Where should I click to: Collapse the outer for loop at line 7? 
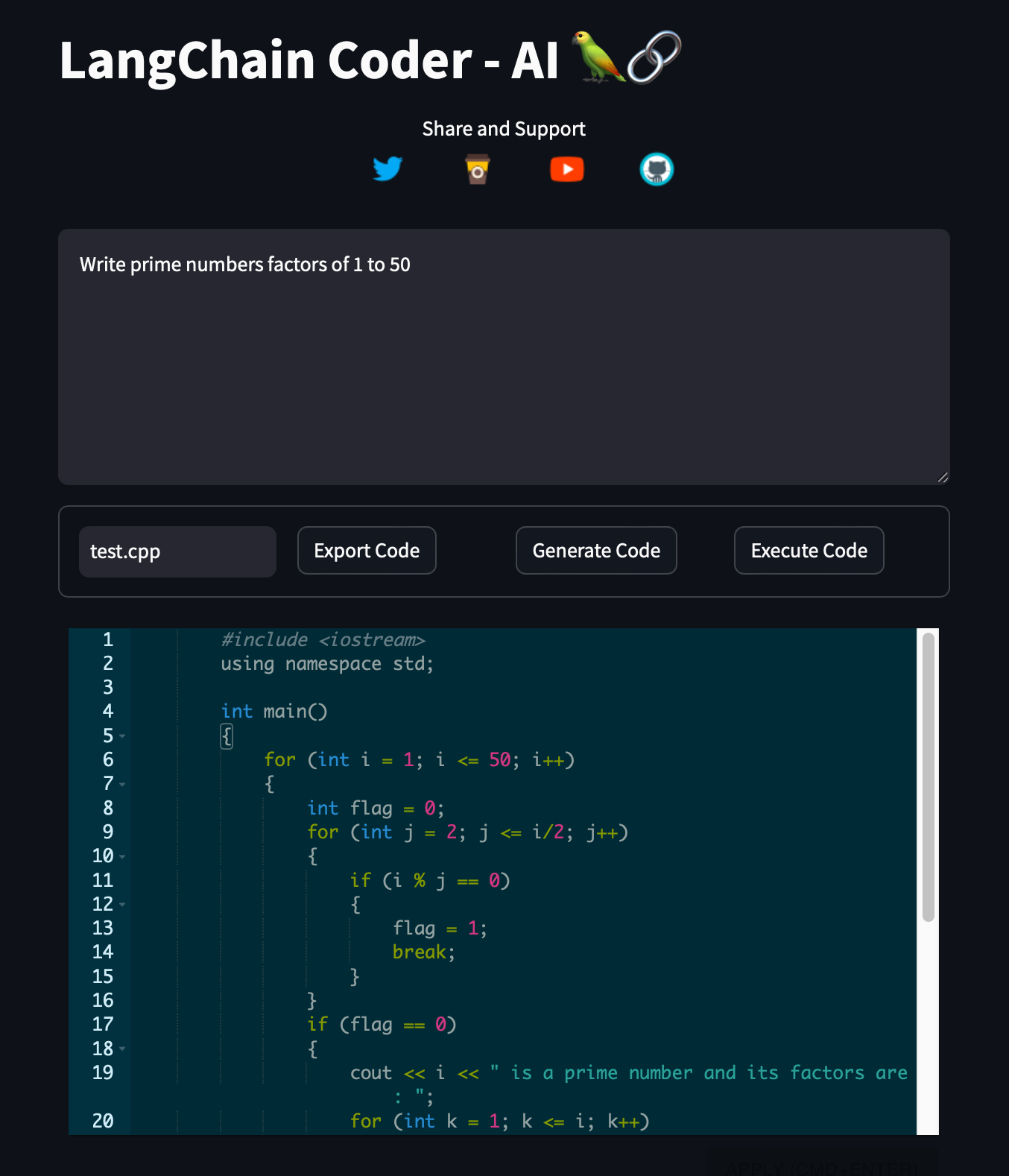[122, 784]
